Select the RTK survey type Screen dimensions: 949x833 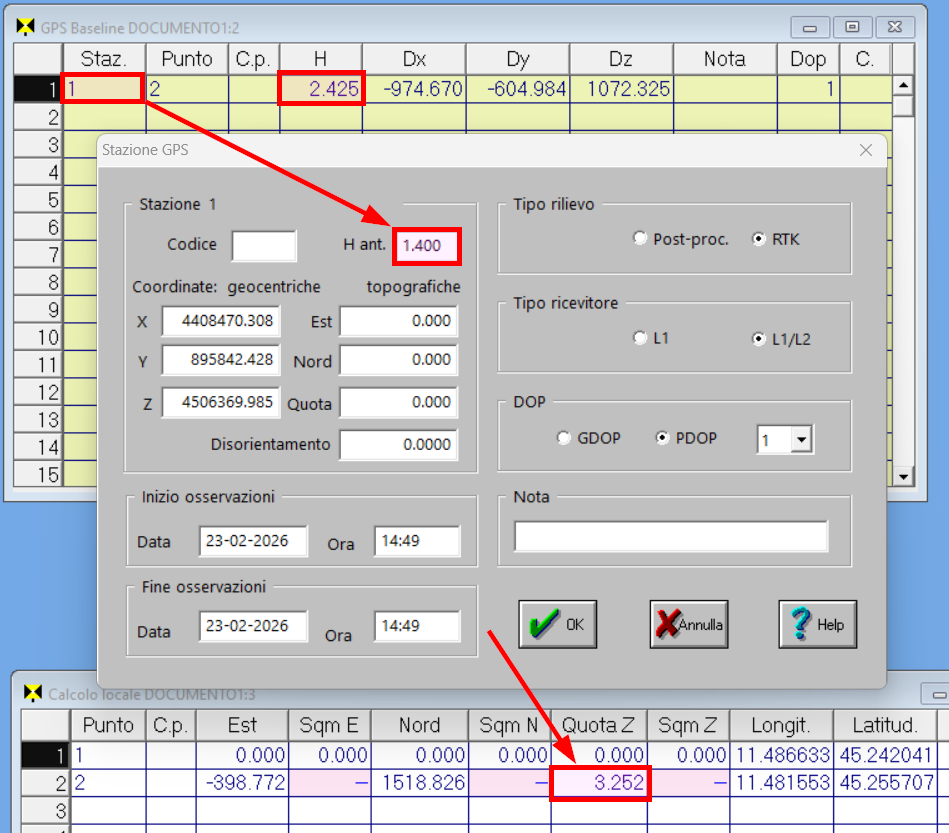[759, 239]
